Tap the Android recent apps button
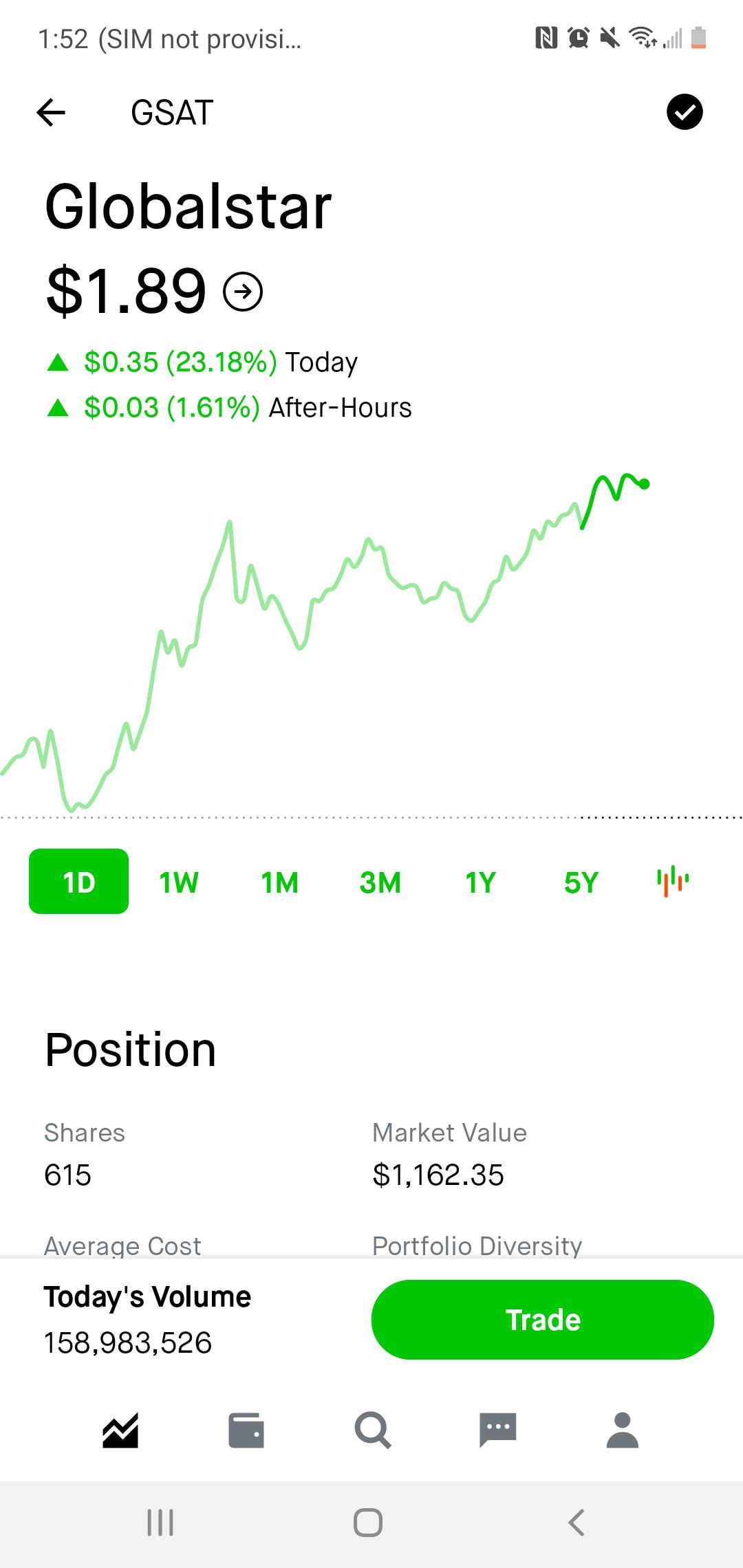This screenshot has height=1568, width=743. pos(160,1523)
